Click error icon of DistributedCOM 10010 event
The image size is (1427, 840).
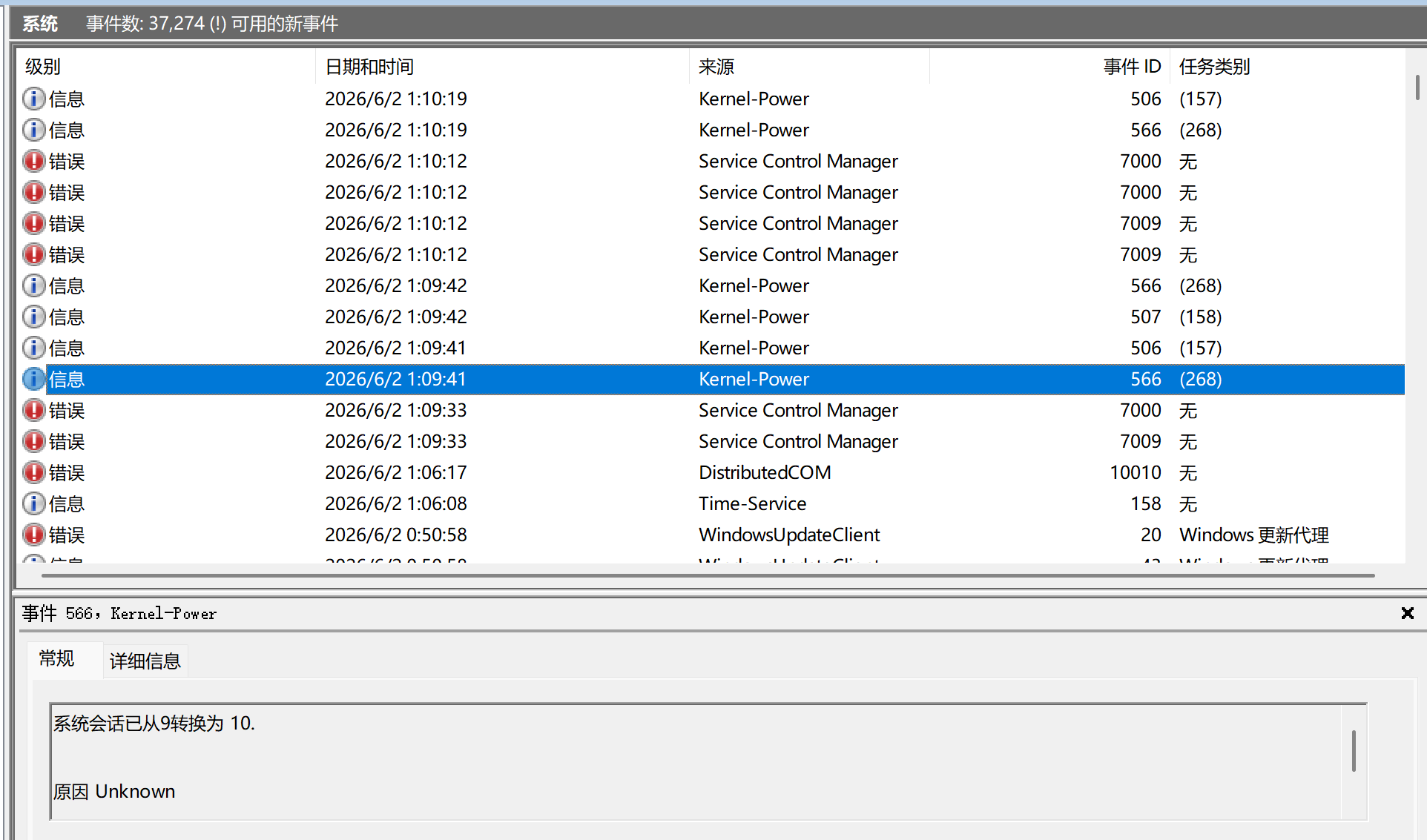pyautogui.click(x=33, y=472)
